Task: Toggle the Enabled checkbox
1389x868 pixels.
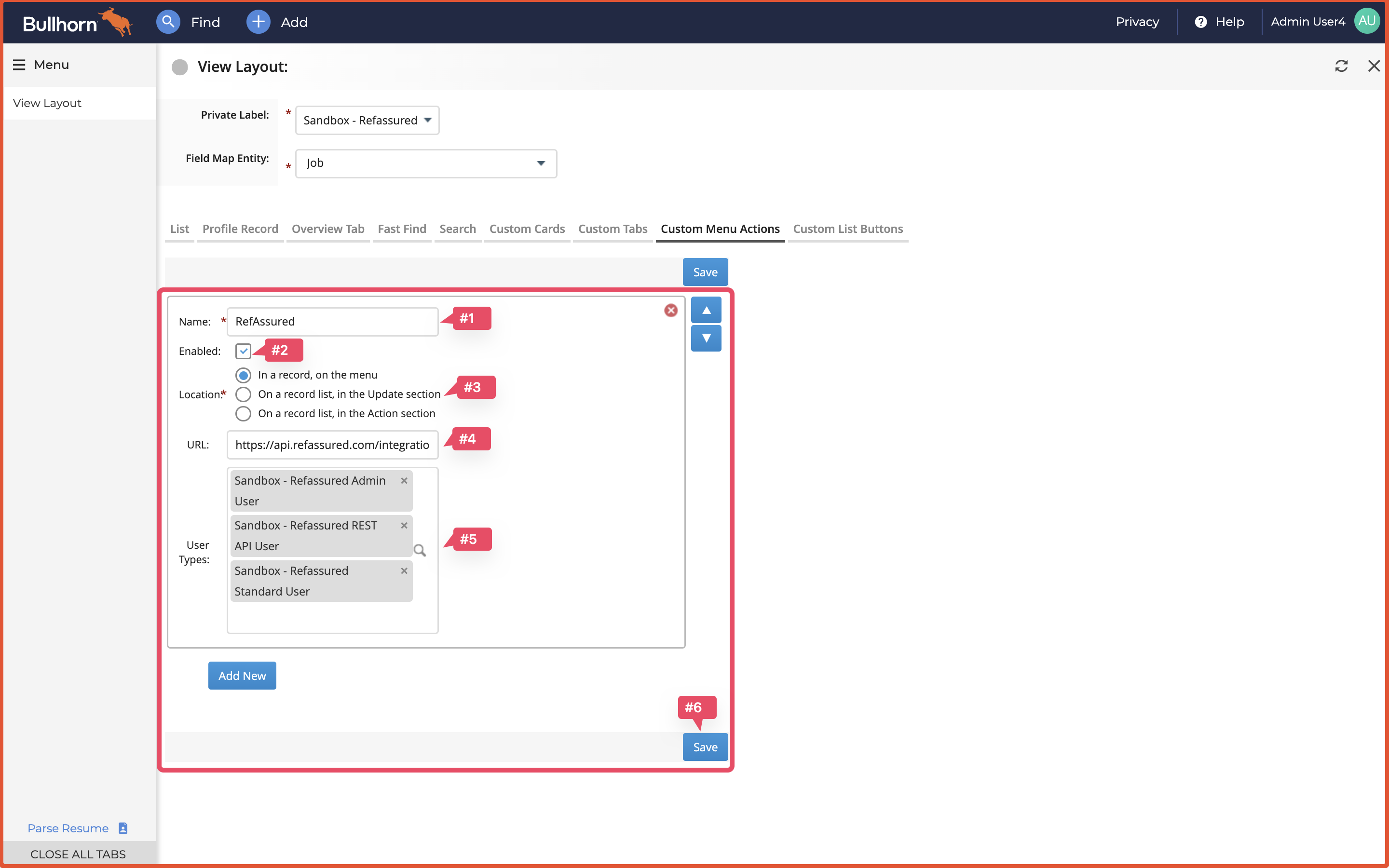Action: point(244,351)
